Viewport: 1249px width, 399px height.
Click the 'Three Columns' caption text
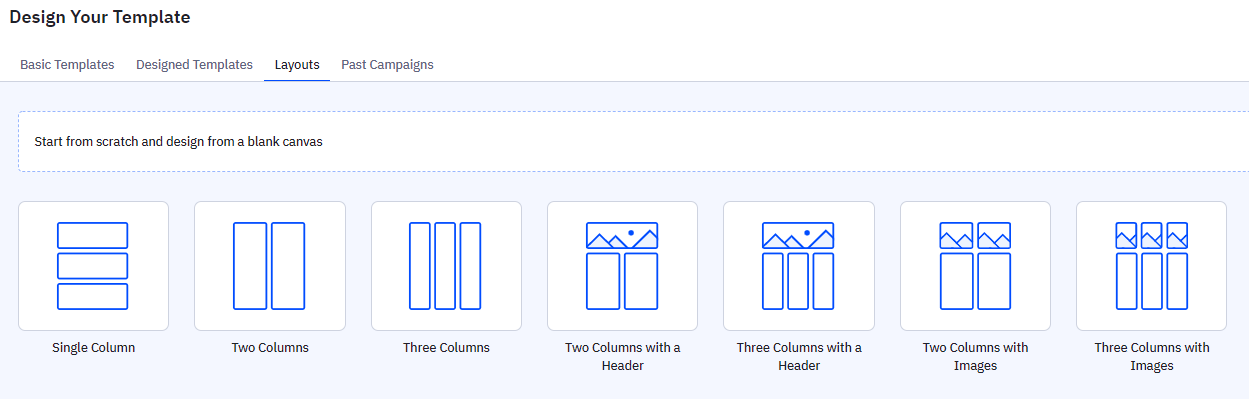[446, 348]
